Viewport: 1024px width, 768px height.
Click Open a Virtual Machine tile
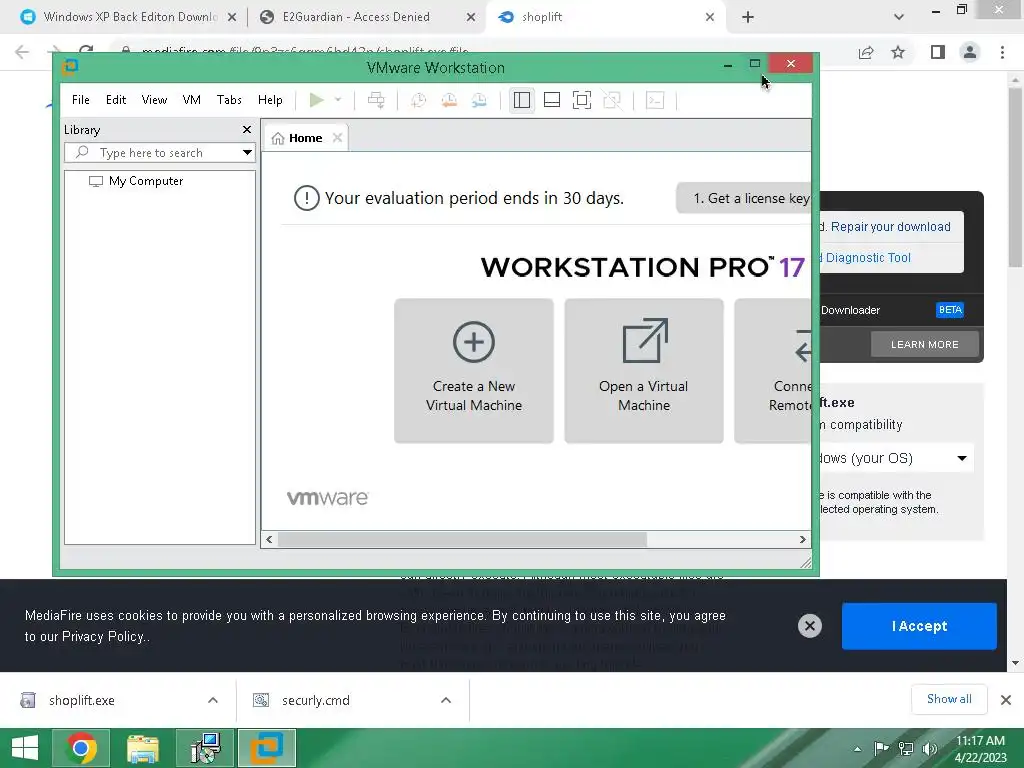click(x=644, y=371)
